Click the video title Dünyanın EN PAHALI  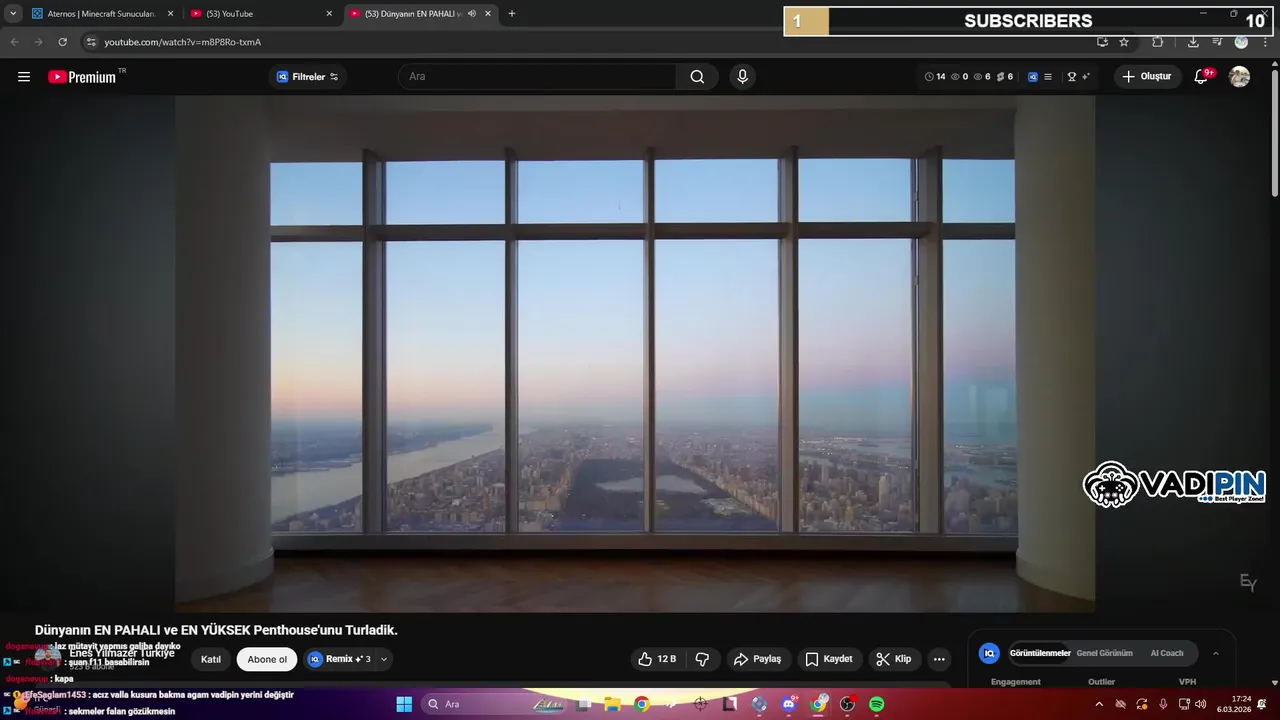(216, 630)
